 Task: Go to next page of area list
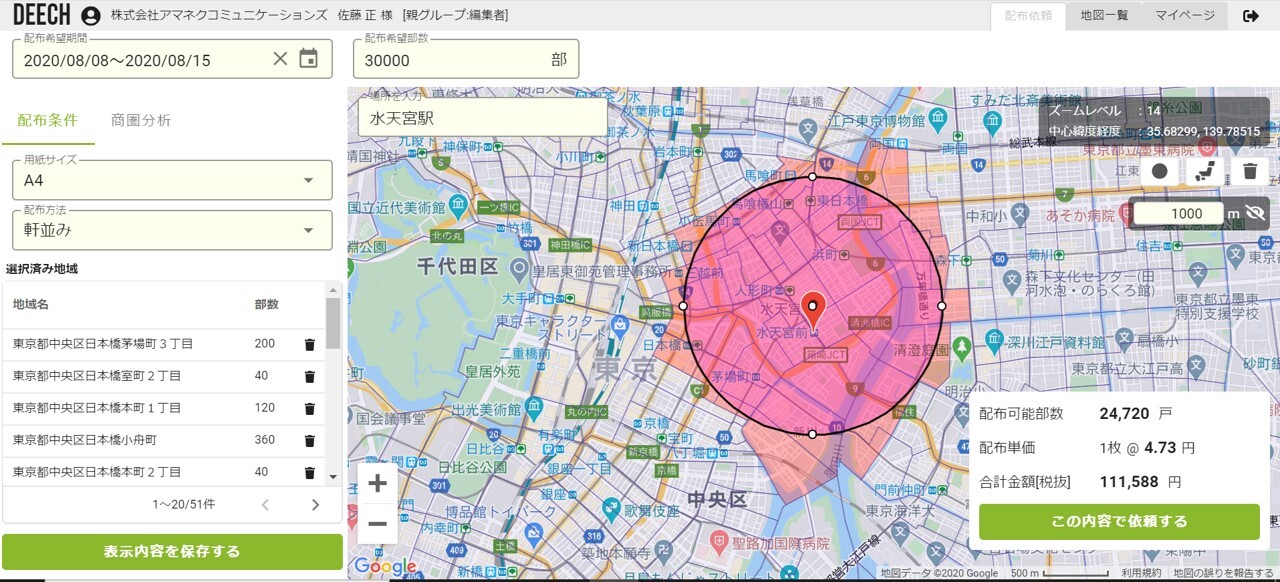pyautogui.click(x=315, y=505)
